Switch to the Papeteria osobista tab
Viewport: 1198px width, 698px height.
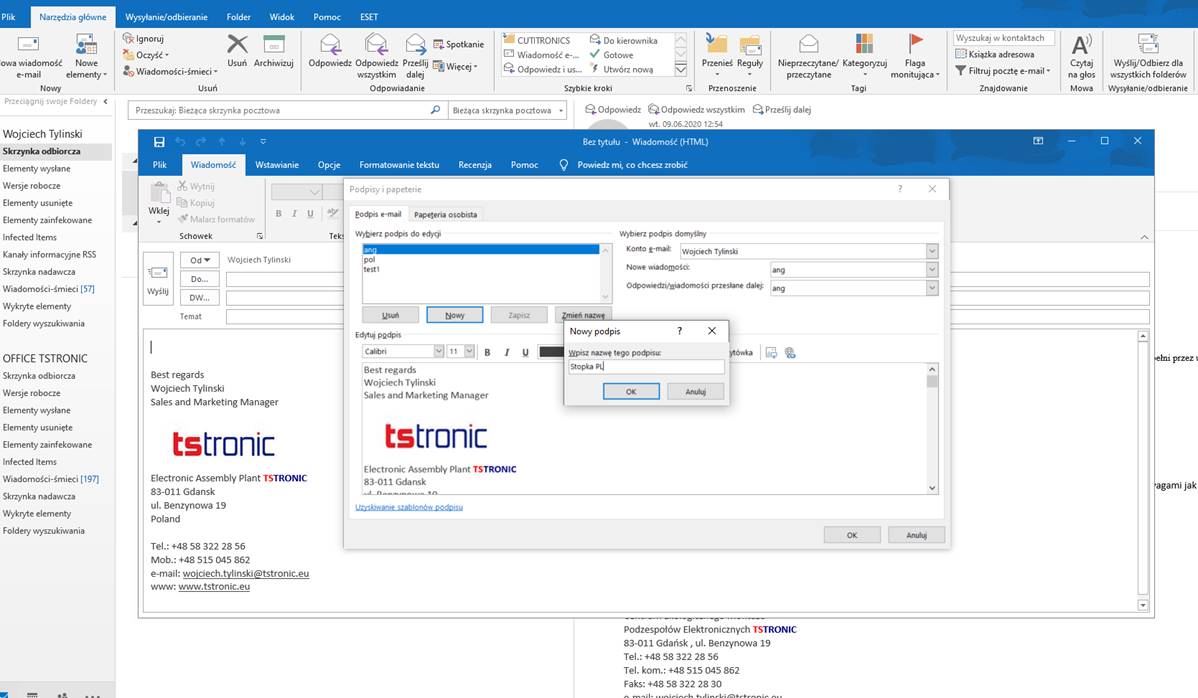[445, 214]
